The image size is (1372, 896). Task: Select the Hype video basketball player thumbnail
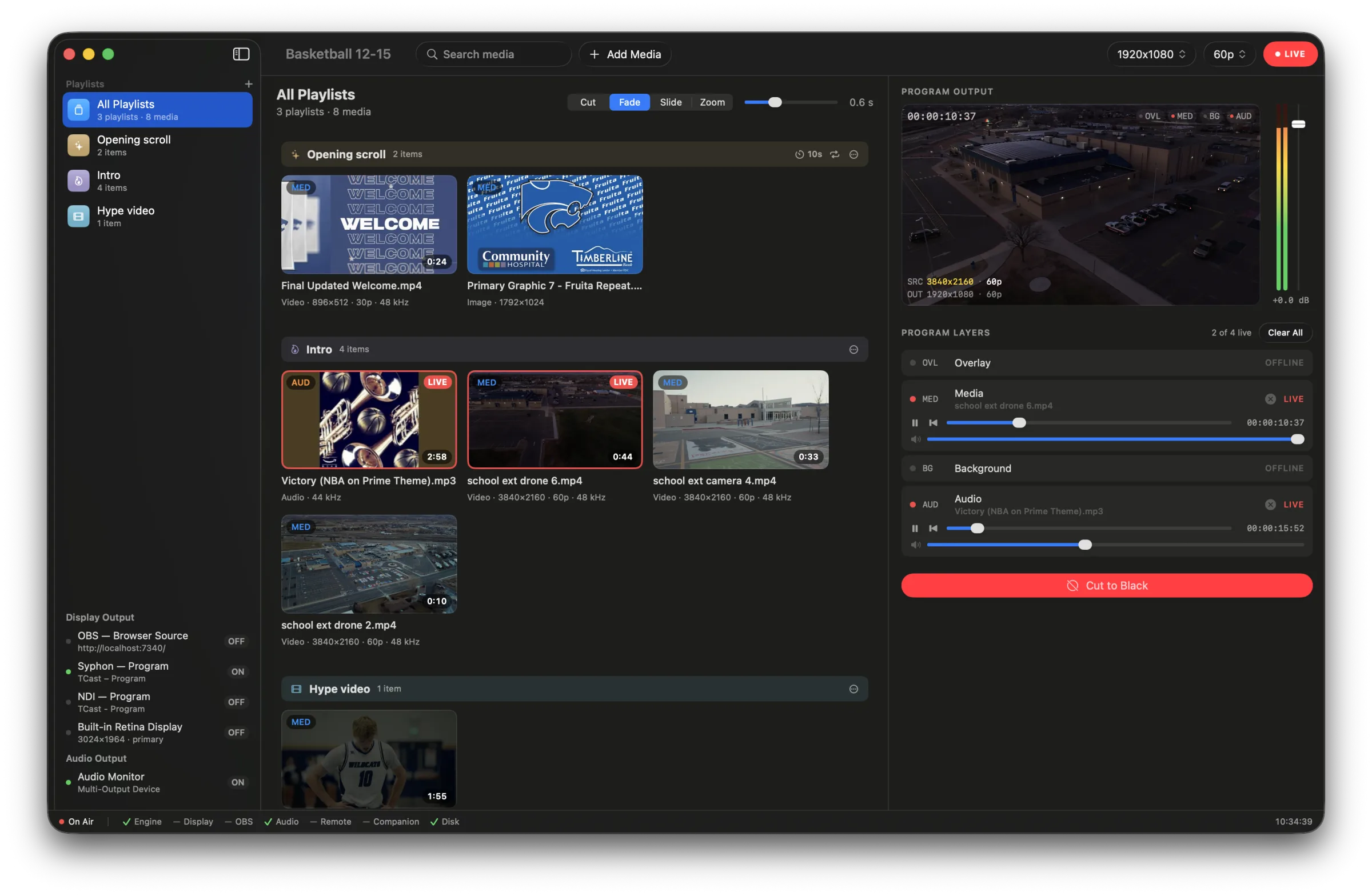(x=369, y=759)
